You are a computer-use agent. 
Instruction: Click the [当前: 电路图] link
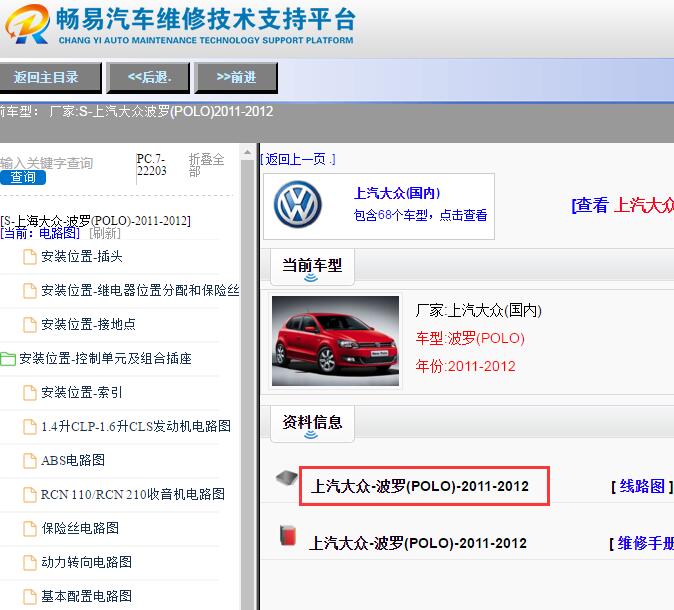(40, 233)
